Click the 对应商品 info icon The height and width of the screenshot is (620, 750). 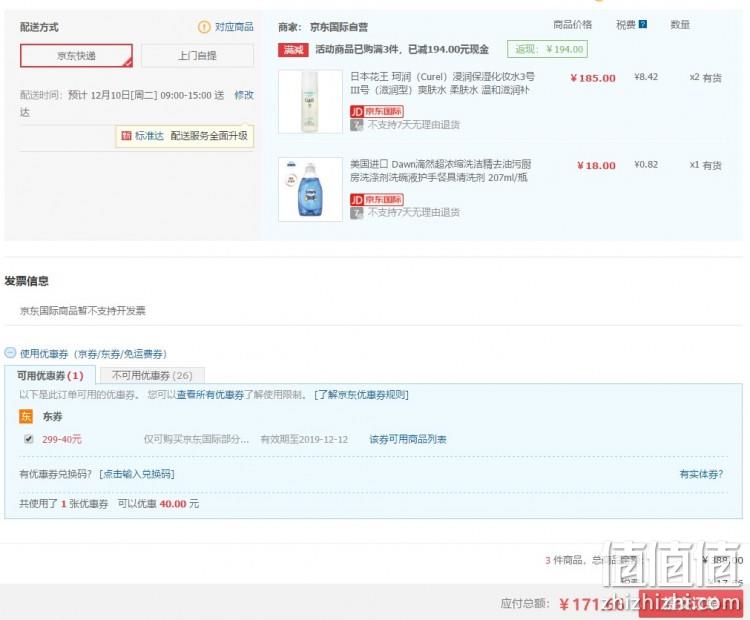coord(204,27)
